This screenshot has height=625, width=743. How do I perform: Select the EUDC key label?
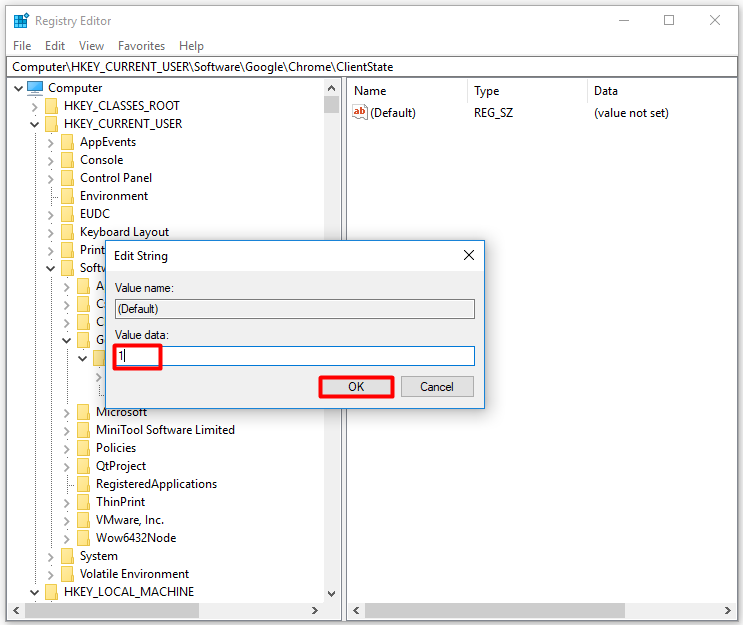click(95, 214)
